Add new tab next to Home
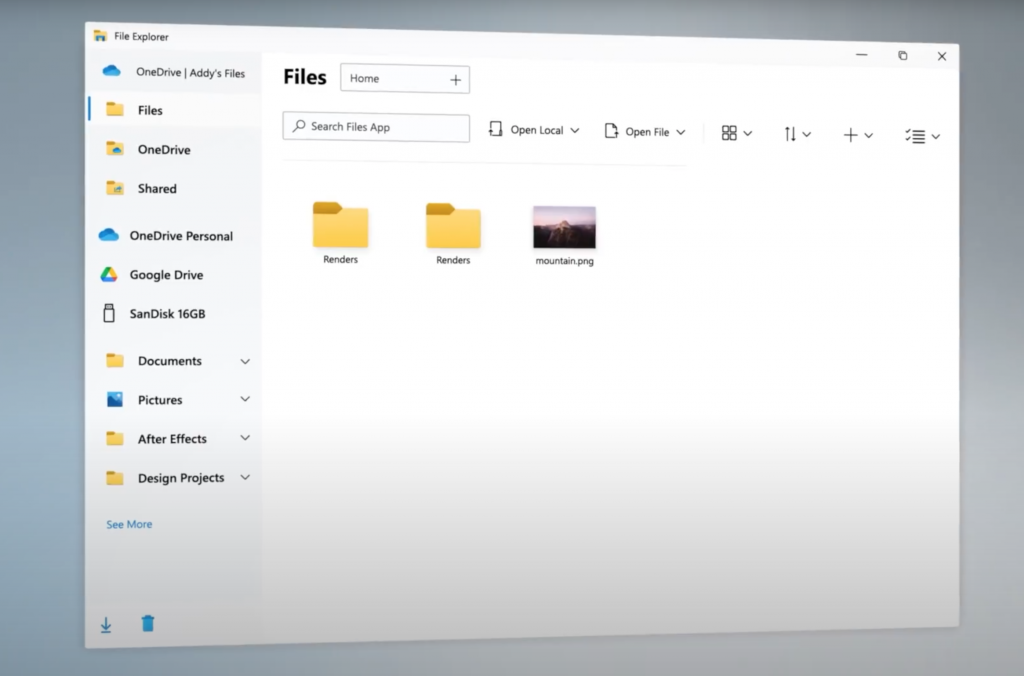 pyautogui.click(x=455, y=80)
